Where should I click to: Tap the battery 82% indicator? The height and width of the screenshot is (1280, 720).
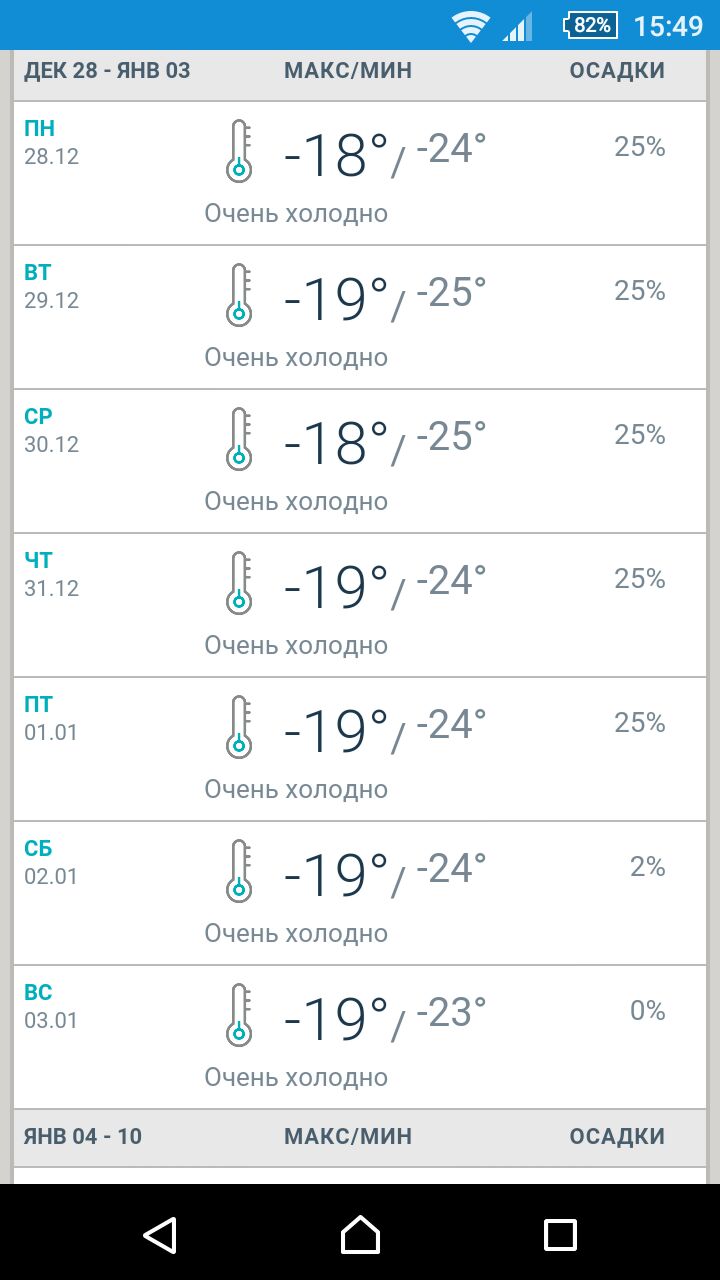591,26
